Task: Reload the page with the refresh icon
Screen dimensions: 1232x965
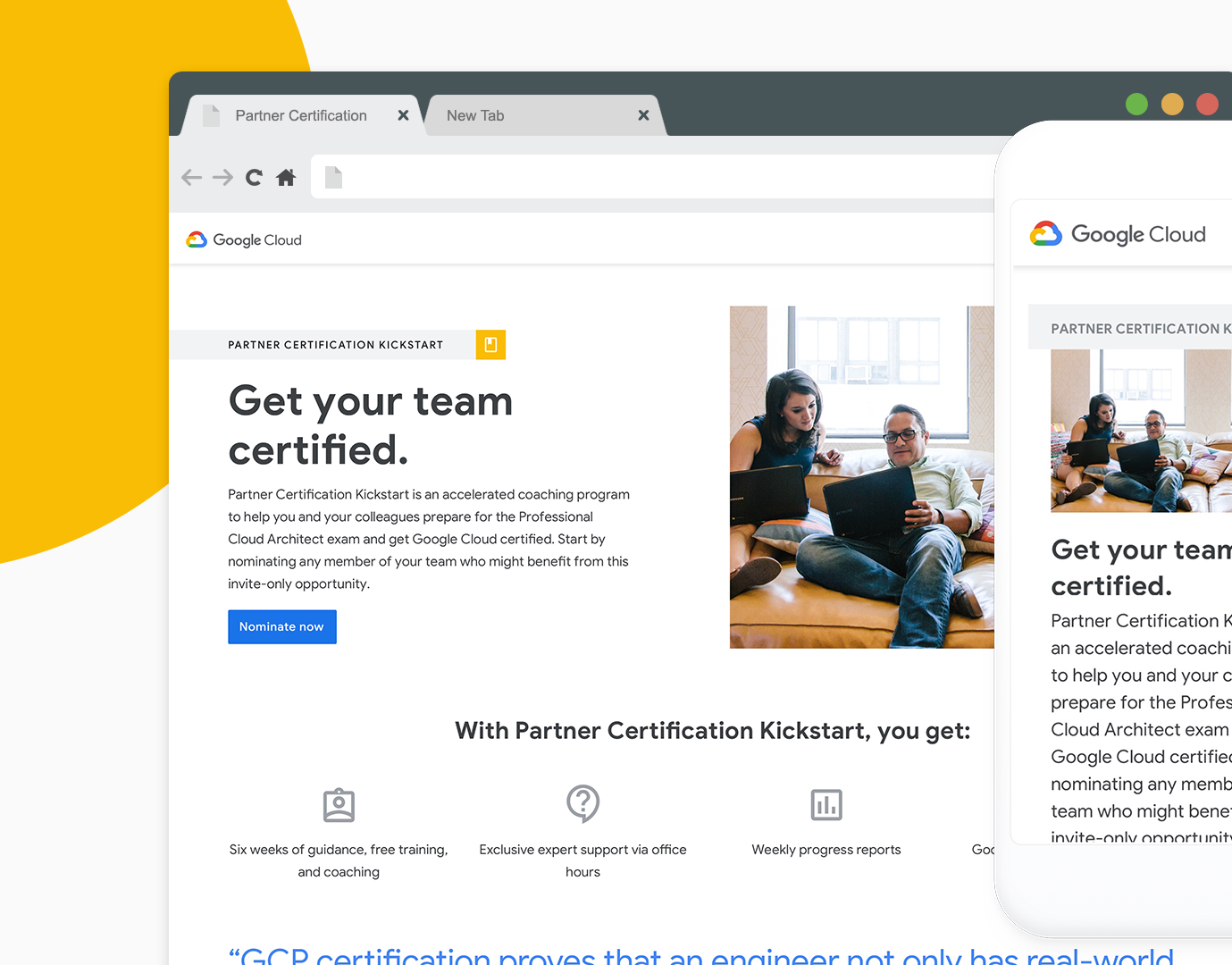Action: [x=254, y=178]
